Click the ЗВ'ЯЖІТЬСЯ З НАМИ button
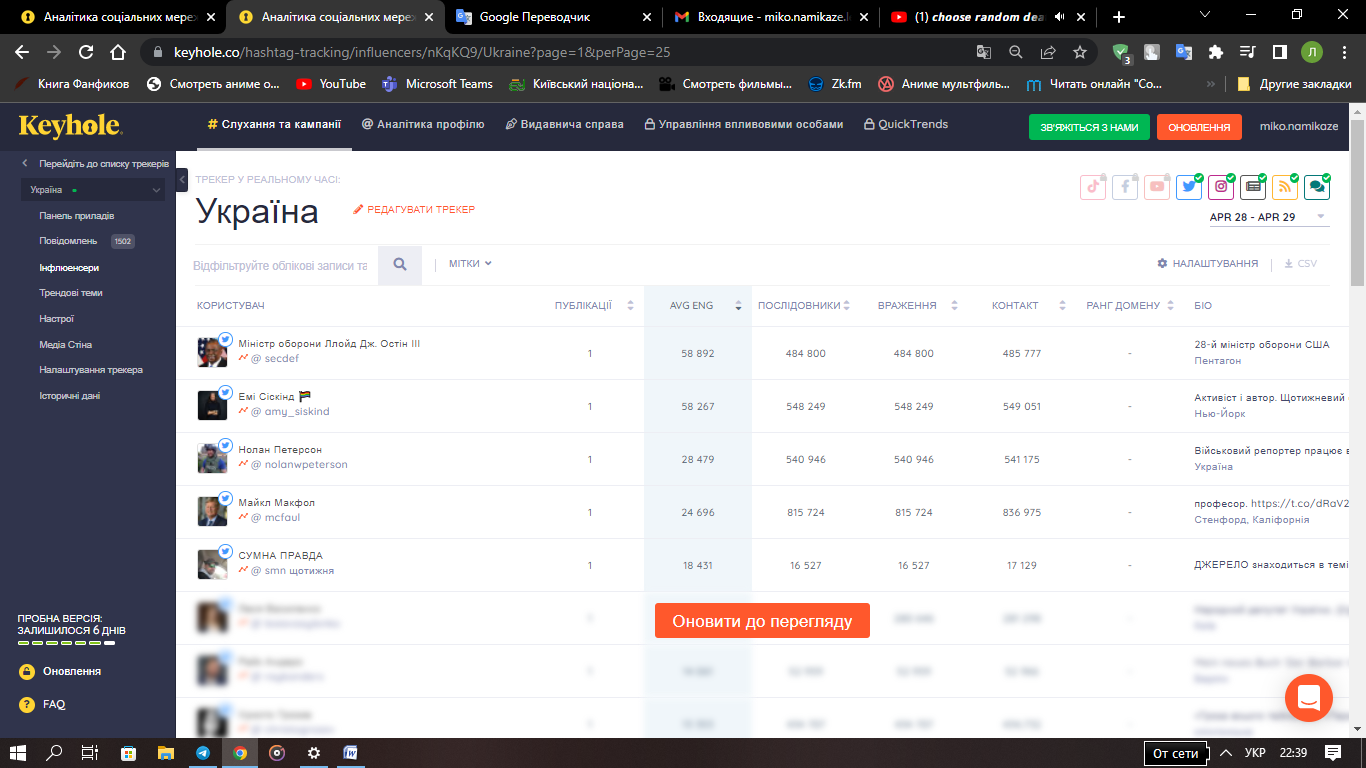The height and width of the screenshot is (768, 1366). (x=1089, y=127)
